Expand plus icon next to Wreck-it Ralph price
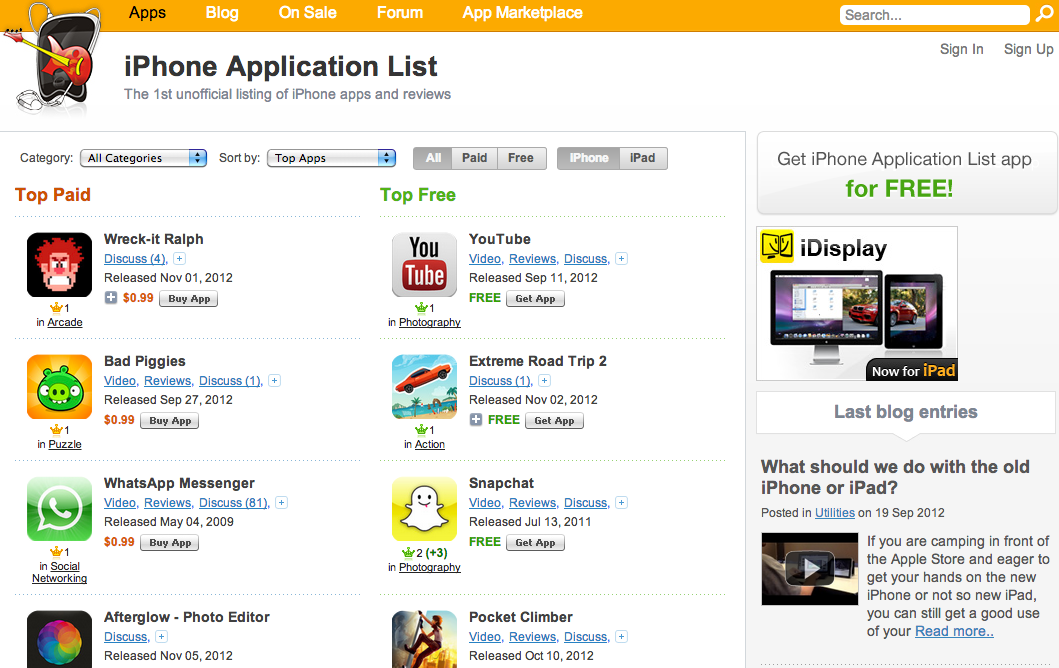Viewport: 1059px width, 668px height. tap(111, 298)
